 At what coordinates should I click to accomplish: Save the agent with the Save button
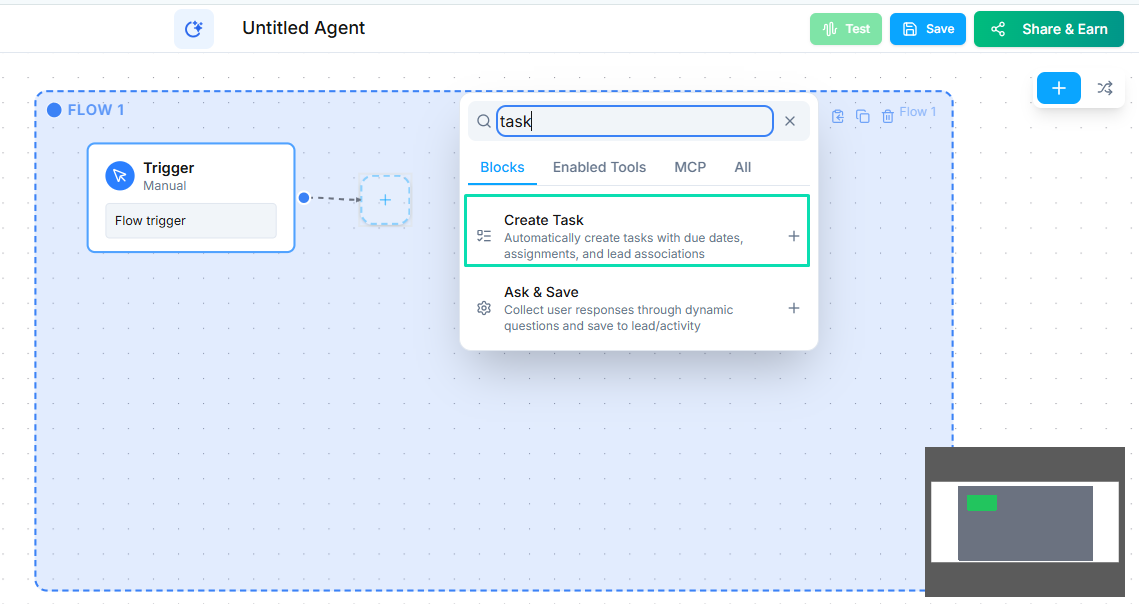pyautogui.click(x=927, y=28)
